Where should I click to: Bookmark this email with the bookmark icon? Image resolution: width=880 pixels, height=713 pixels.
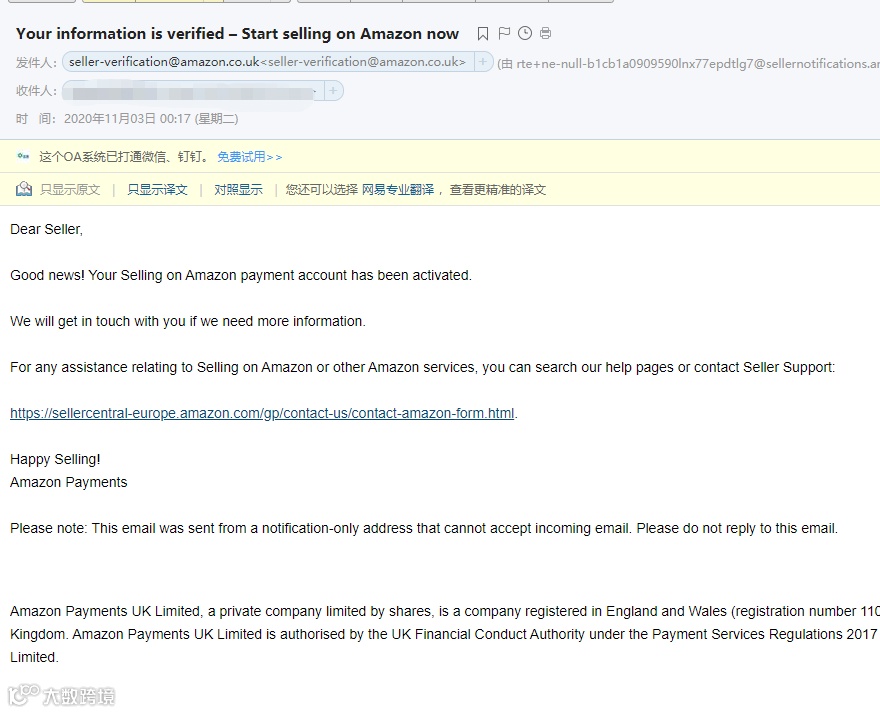tap(483, 34)
